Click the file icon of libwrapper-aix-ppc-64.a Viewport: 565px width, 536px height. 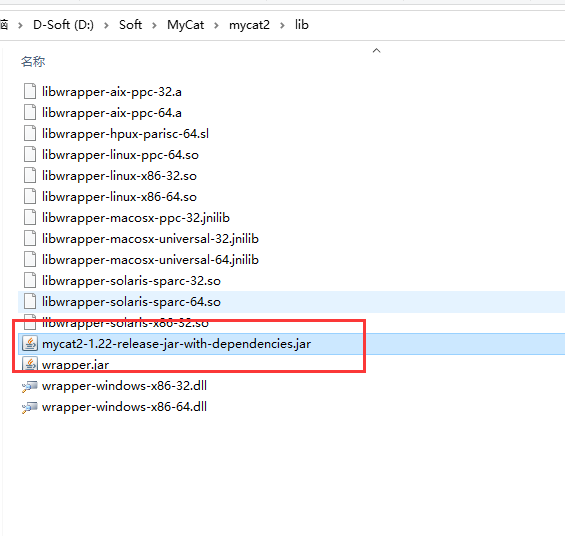[x=30, y=112]
